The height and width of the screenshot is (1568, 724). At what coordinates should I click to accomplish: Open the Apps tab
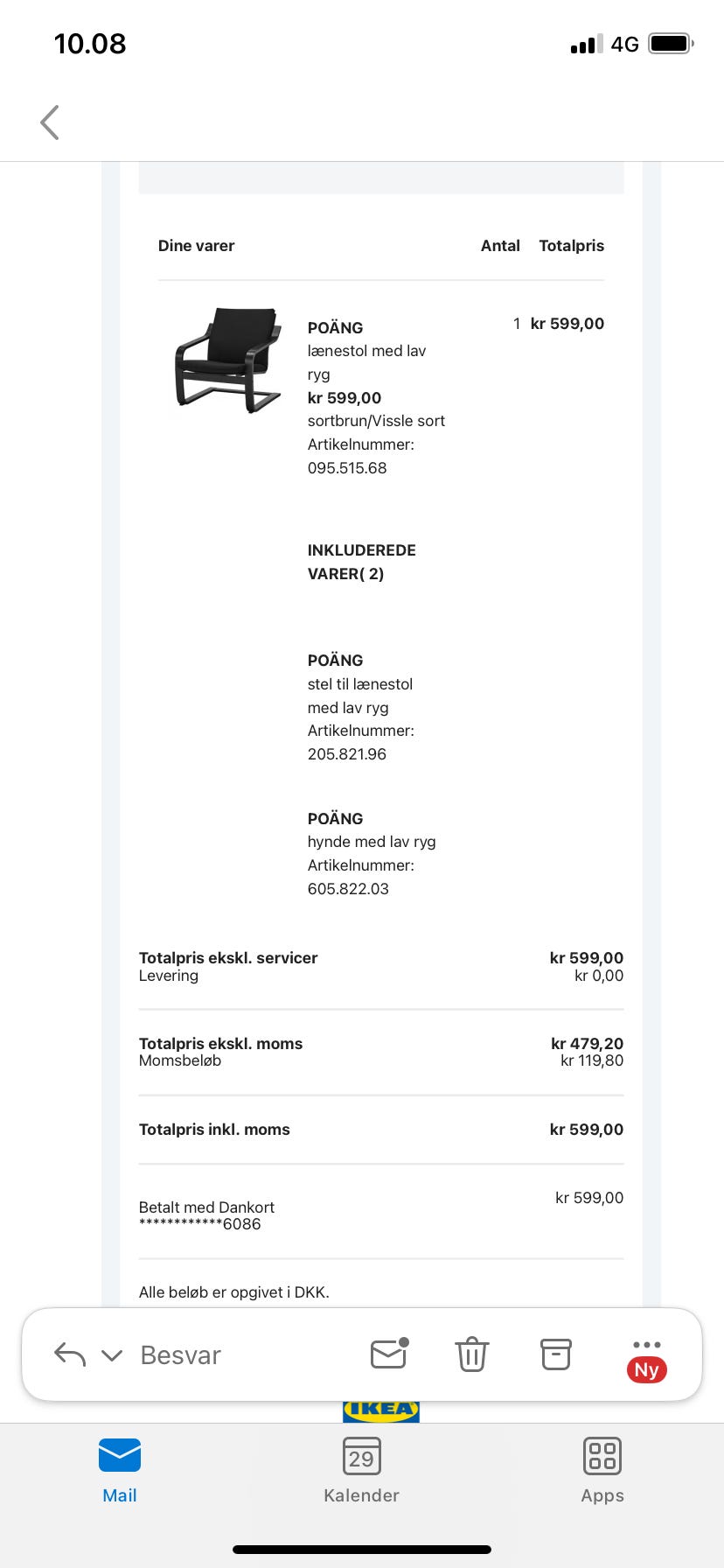602,1471
